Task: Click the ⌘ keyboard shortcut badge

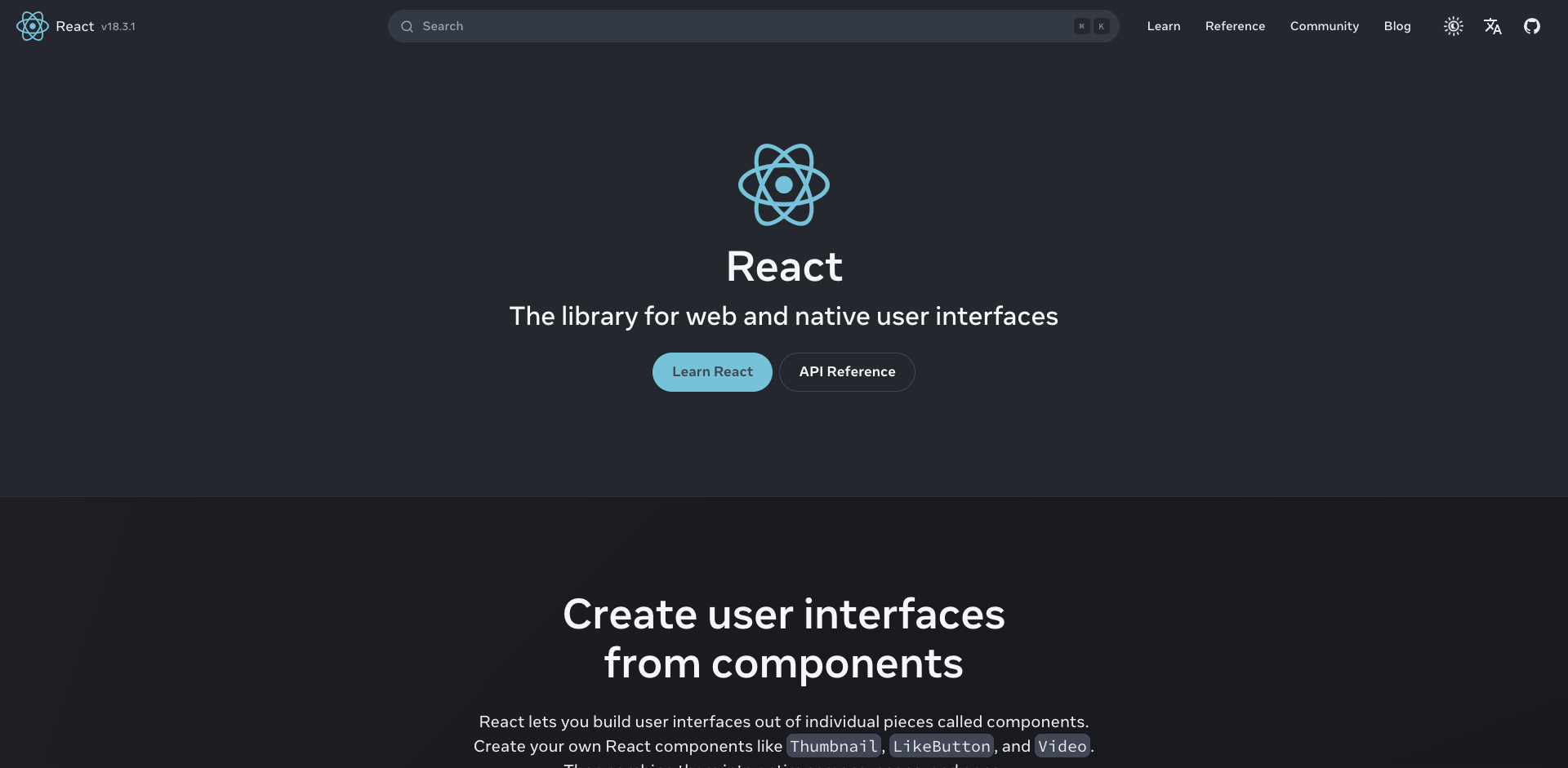Action: (1081, 26)
